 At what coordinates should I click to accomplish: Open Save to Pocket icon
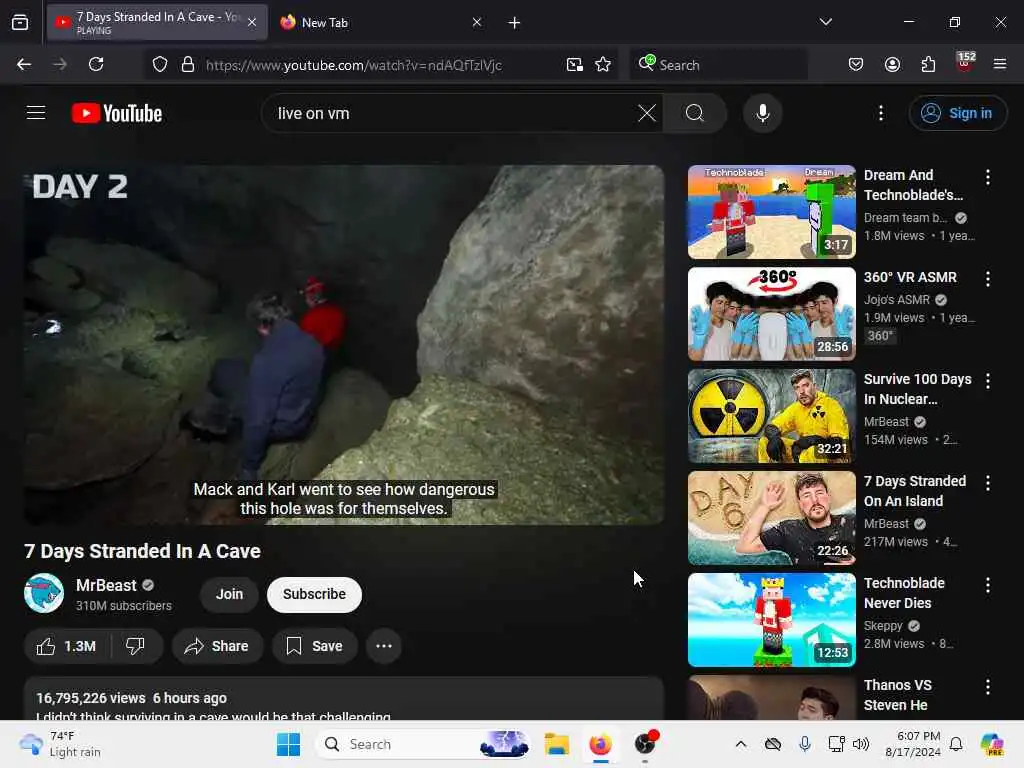(x=856, y=64)
